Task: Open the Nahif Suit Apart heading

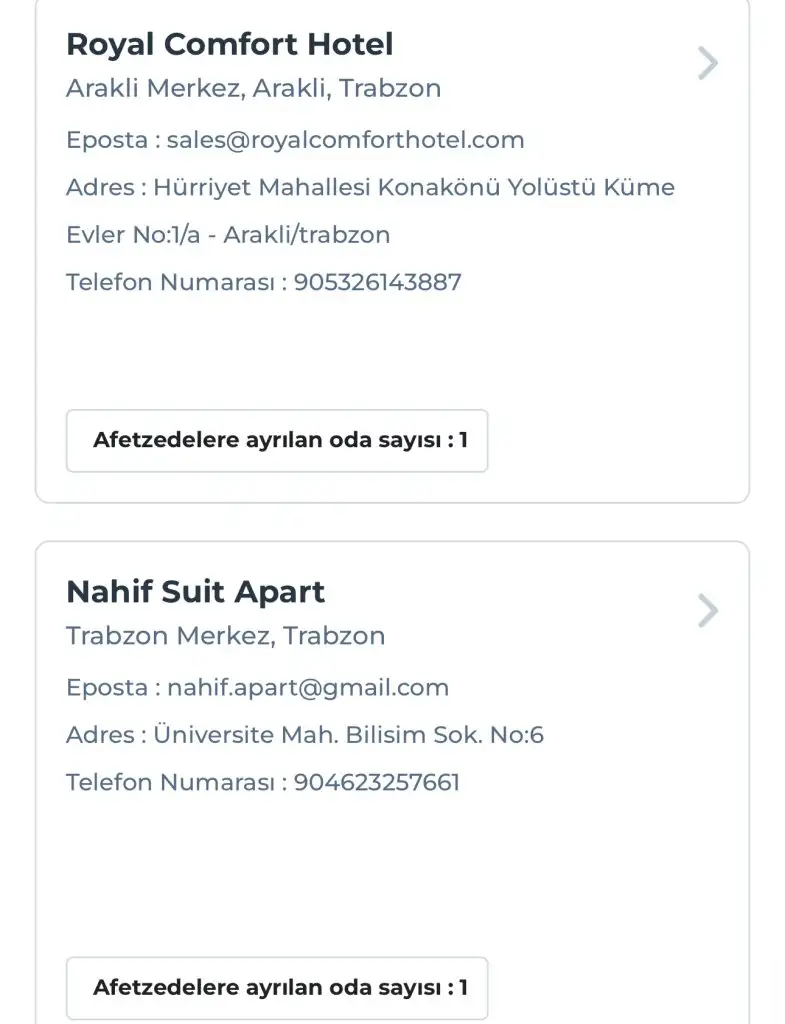Action: 195,592
